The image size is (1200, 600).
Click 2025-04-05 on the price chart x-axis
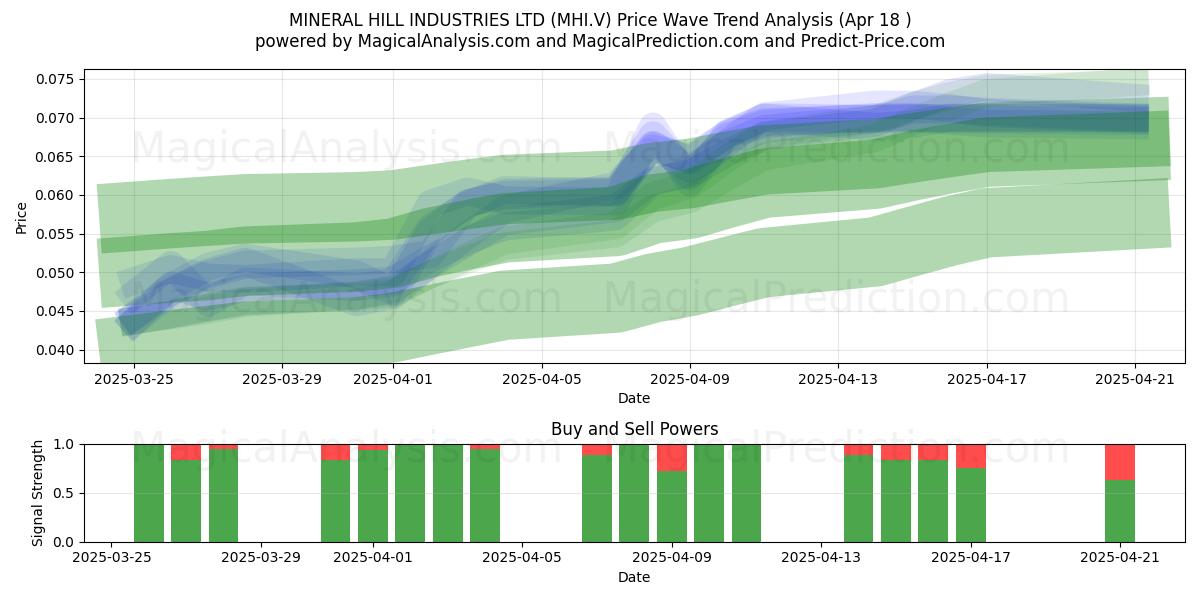[x=541, y=379]
